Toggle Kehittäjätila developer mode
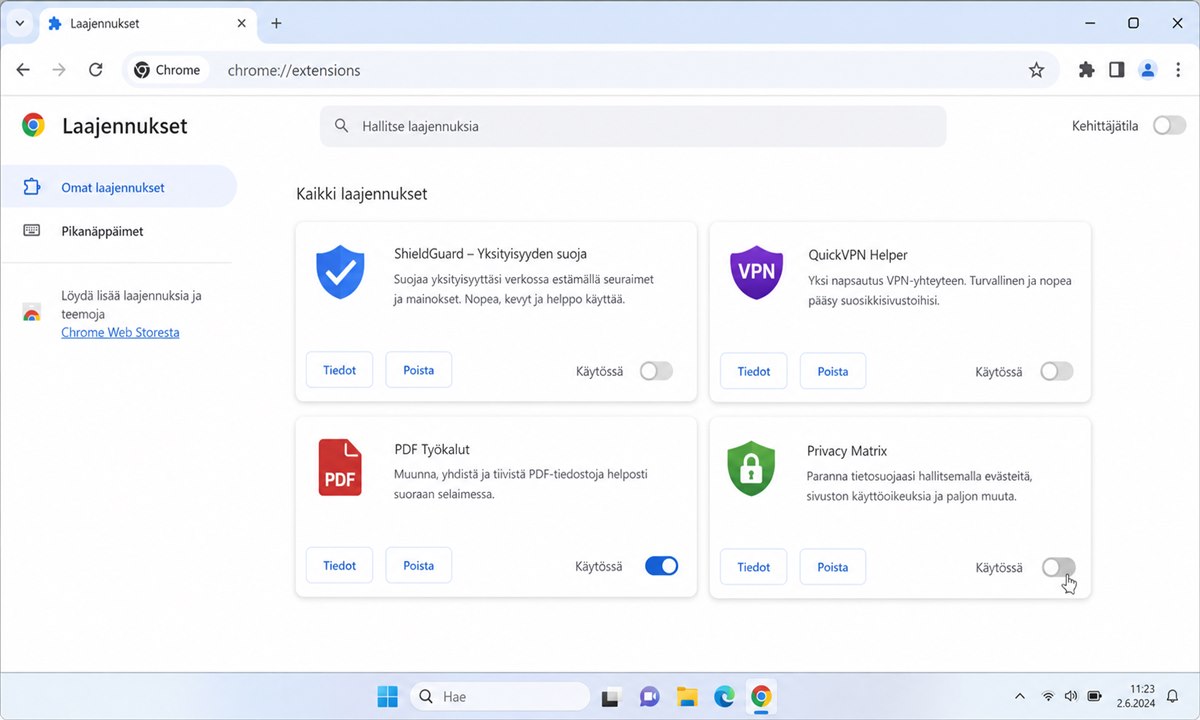 click(1169, 126)
